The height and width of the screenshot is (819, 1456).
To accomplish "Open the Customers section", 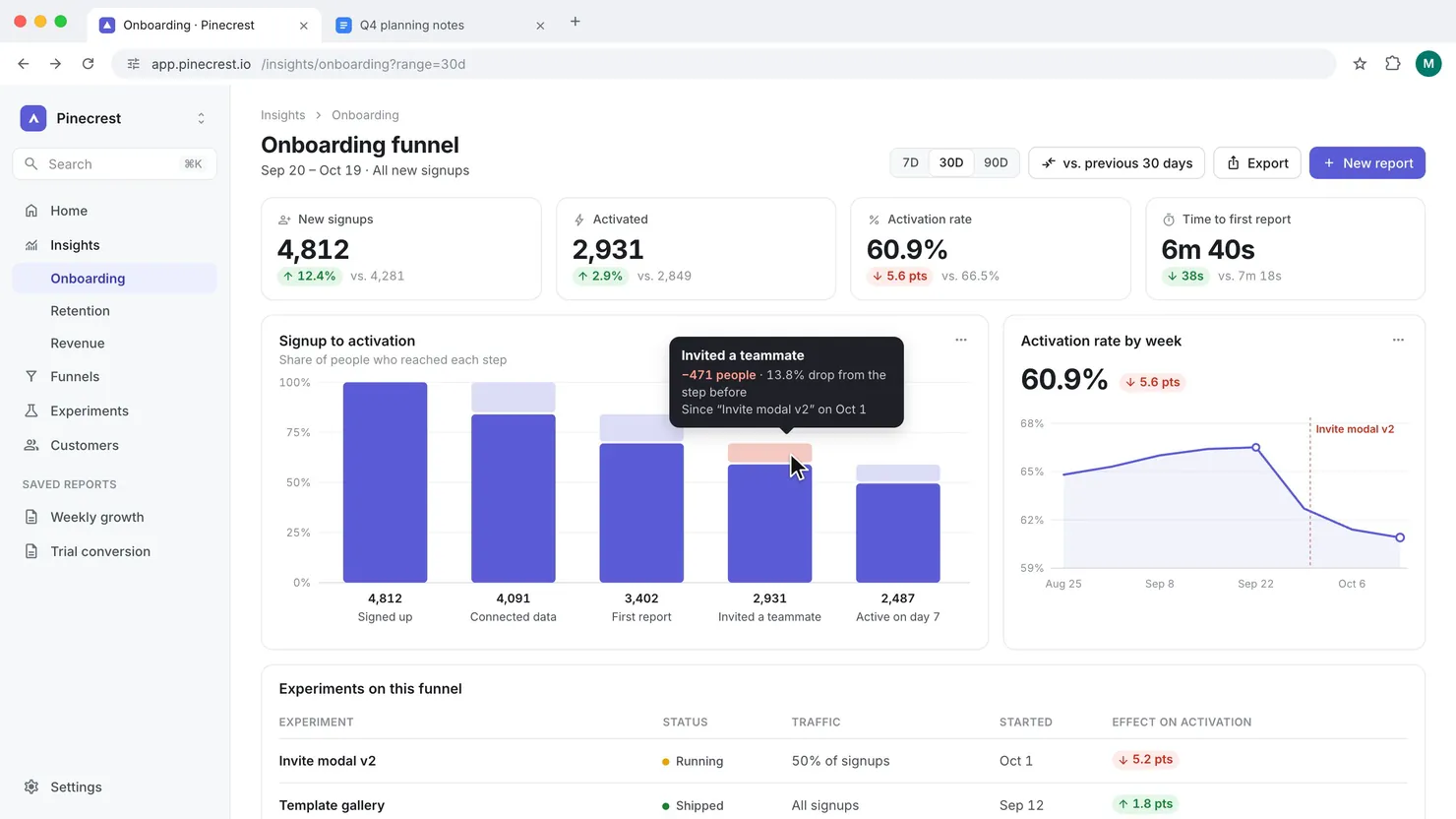I will (115, 446).
